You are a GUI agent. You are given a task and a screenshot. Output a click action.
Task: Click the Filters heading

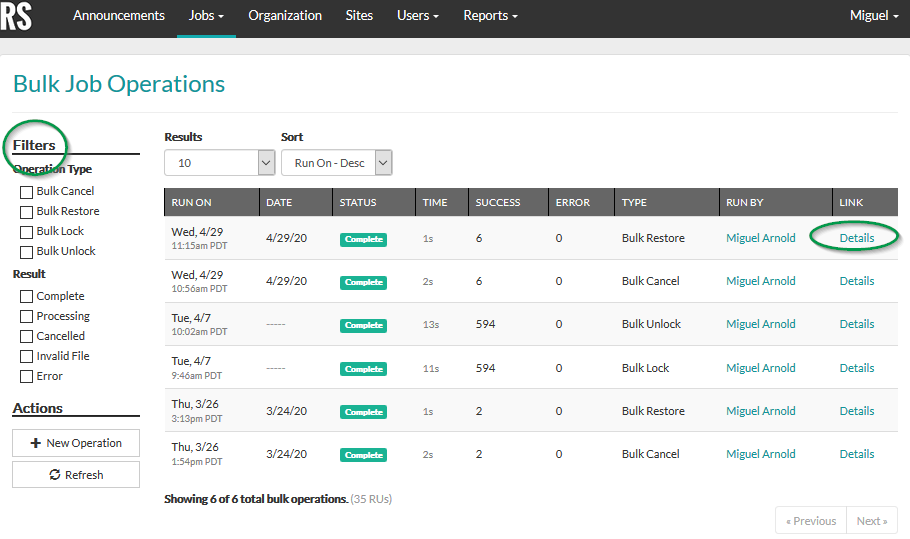click(34, 145)
